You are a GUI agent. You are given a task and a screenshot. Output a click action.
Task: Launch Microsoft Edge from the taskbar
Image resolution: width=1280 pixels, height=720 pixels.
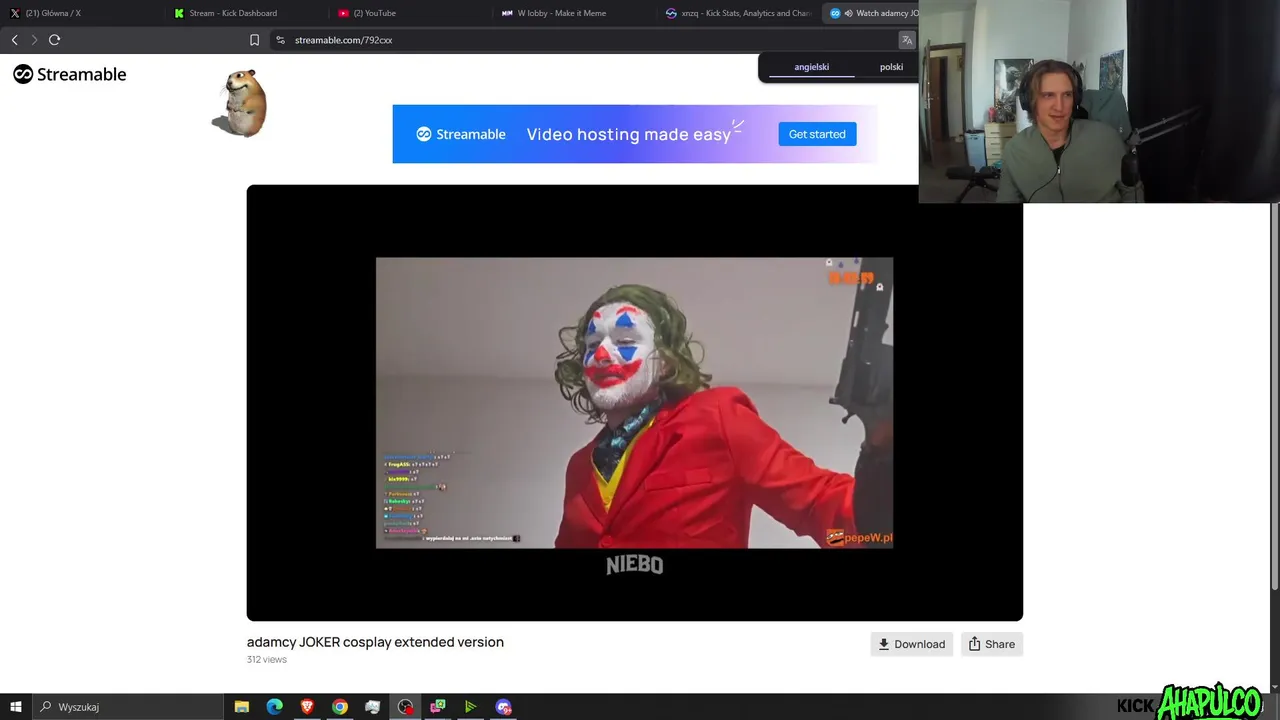tap(274, 707)
